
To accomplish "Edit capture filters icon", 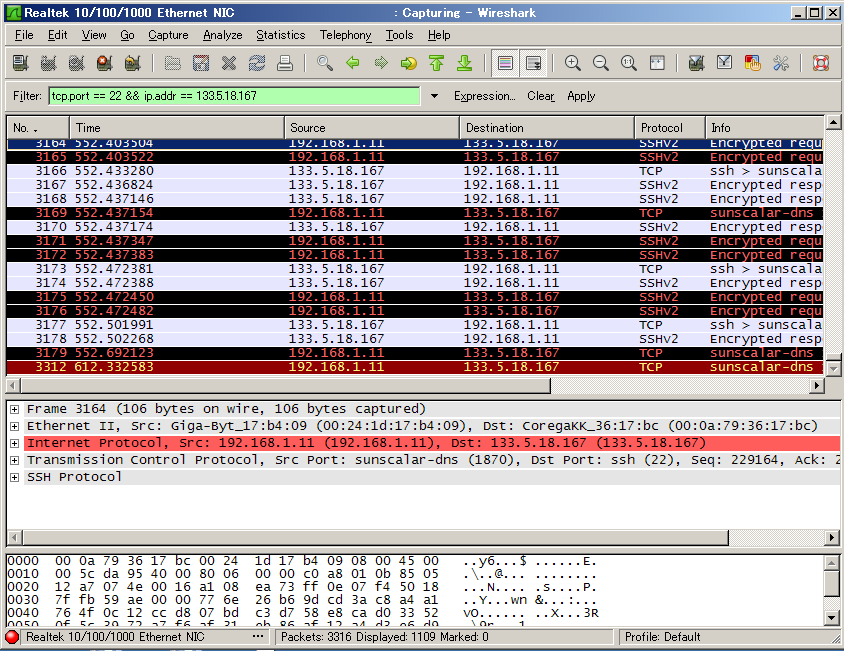I will (697, 63).
